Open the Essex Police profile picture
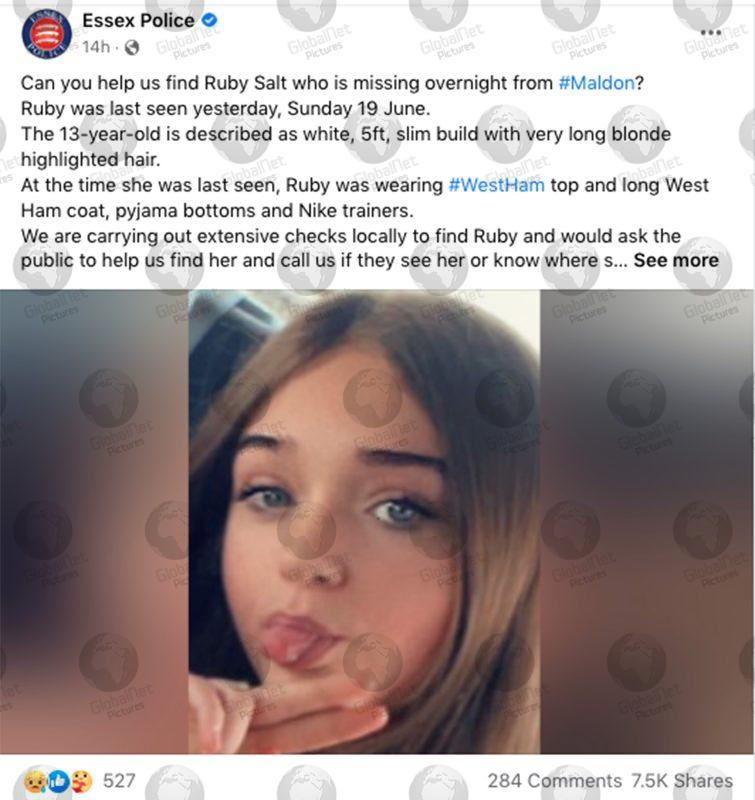The height and width of the screenshot is (800, 755). [46, 34]
